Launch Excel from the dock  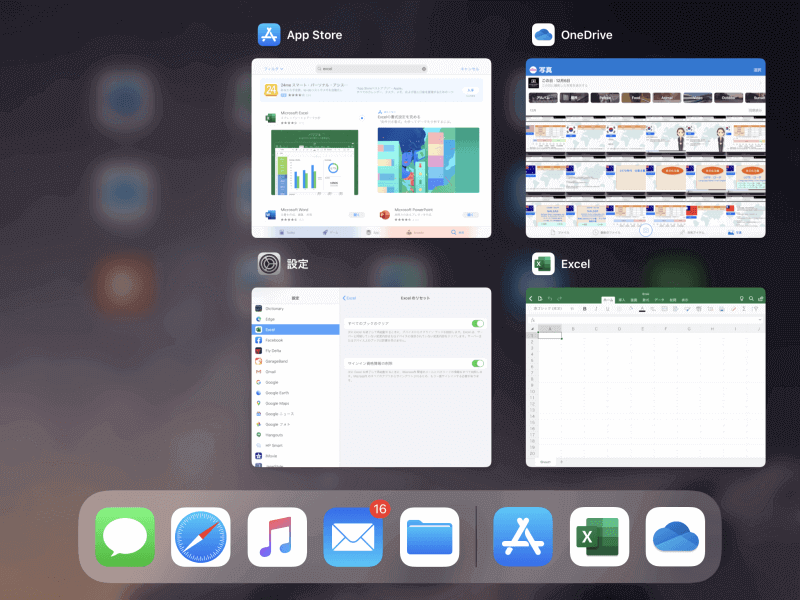pos(599,537)
